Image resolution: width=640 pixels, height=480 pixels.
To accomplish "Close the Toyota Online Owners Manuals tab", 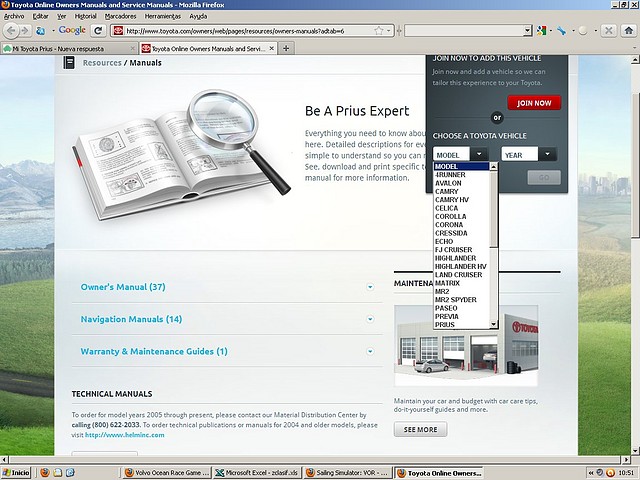I will click(x=272, y=49).
